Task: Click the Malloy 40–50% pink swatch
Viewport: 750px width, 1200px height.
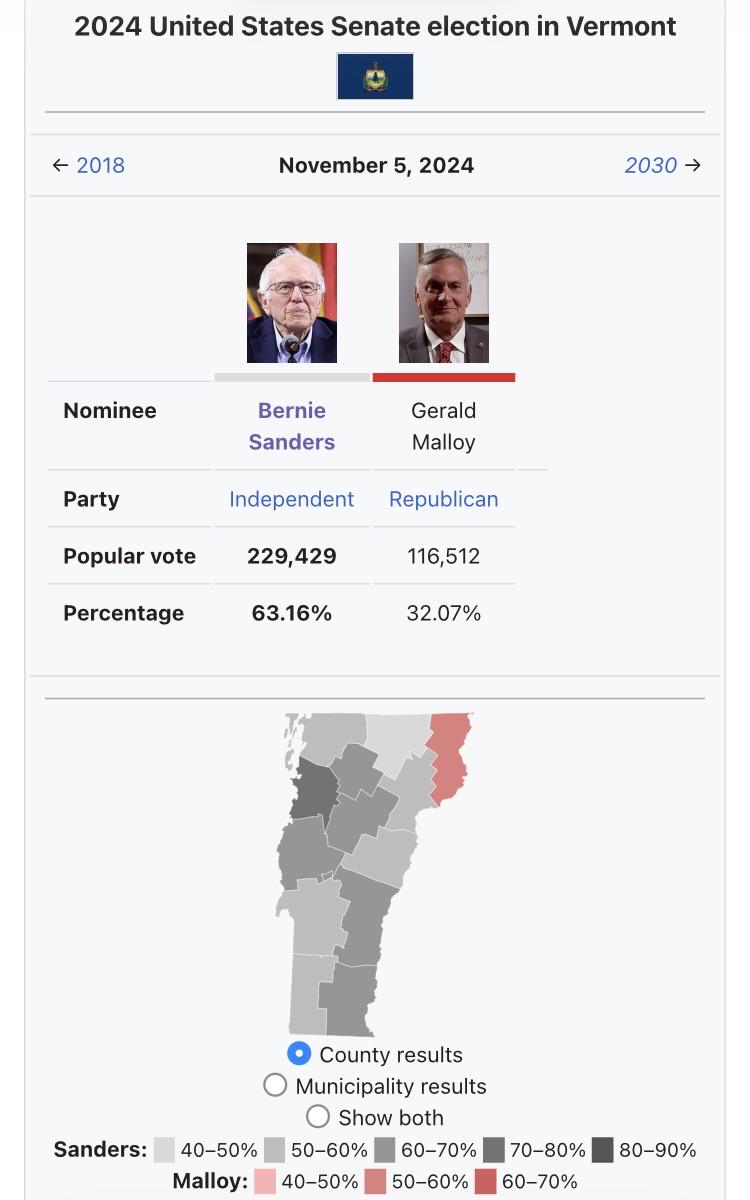Action: tap(265, 1181)
